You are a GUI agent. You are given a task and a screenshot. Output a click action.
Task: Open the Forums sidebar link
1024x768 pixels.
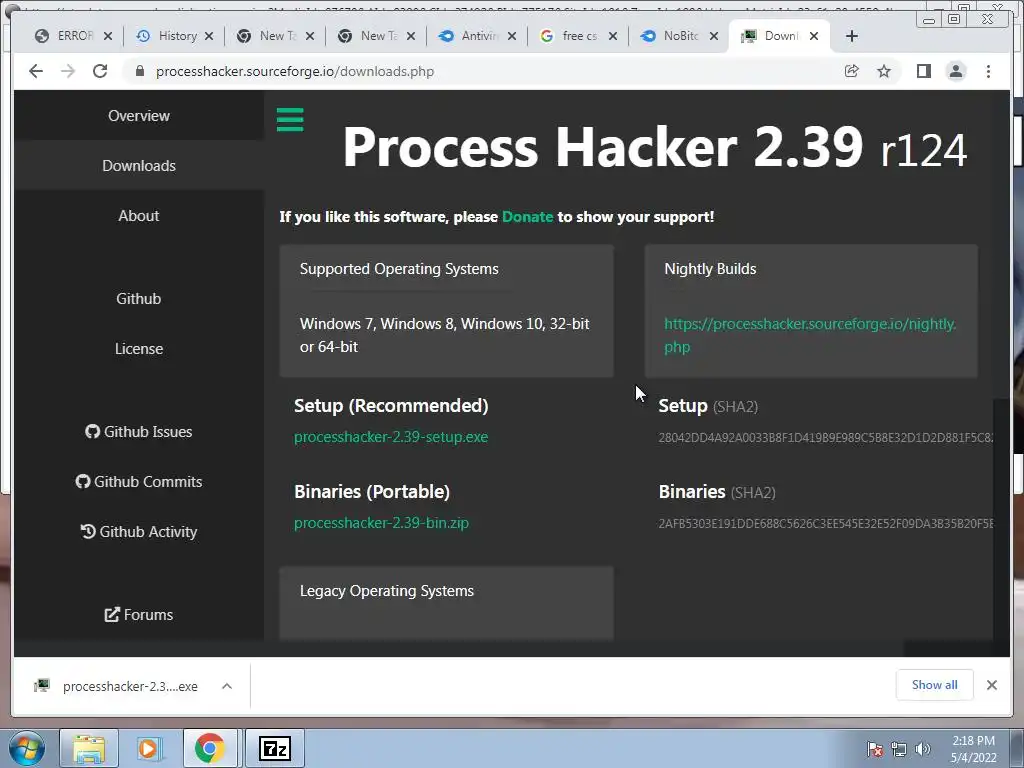139,615
